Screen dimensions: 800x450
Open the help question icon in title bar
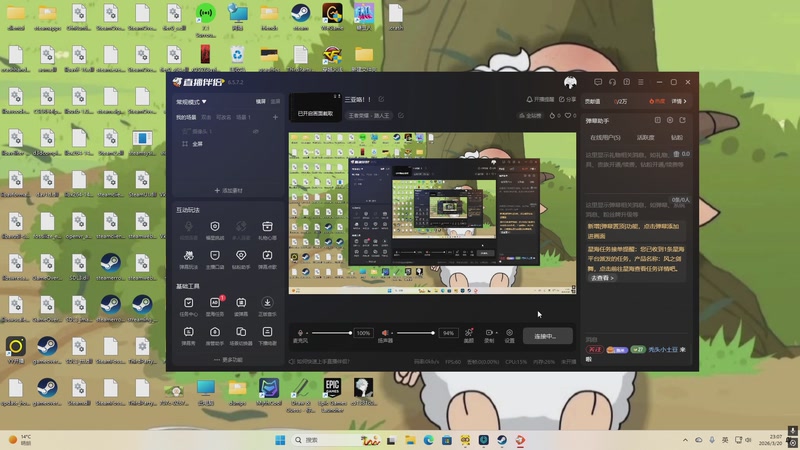(627, 82)
